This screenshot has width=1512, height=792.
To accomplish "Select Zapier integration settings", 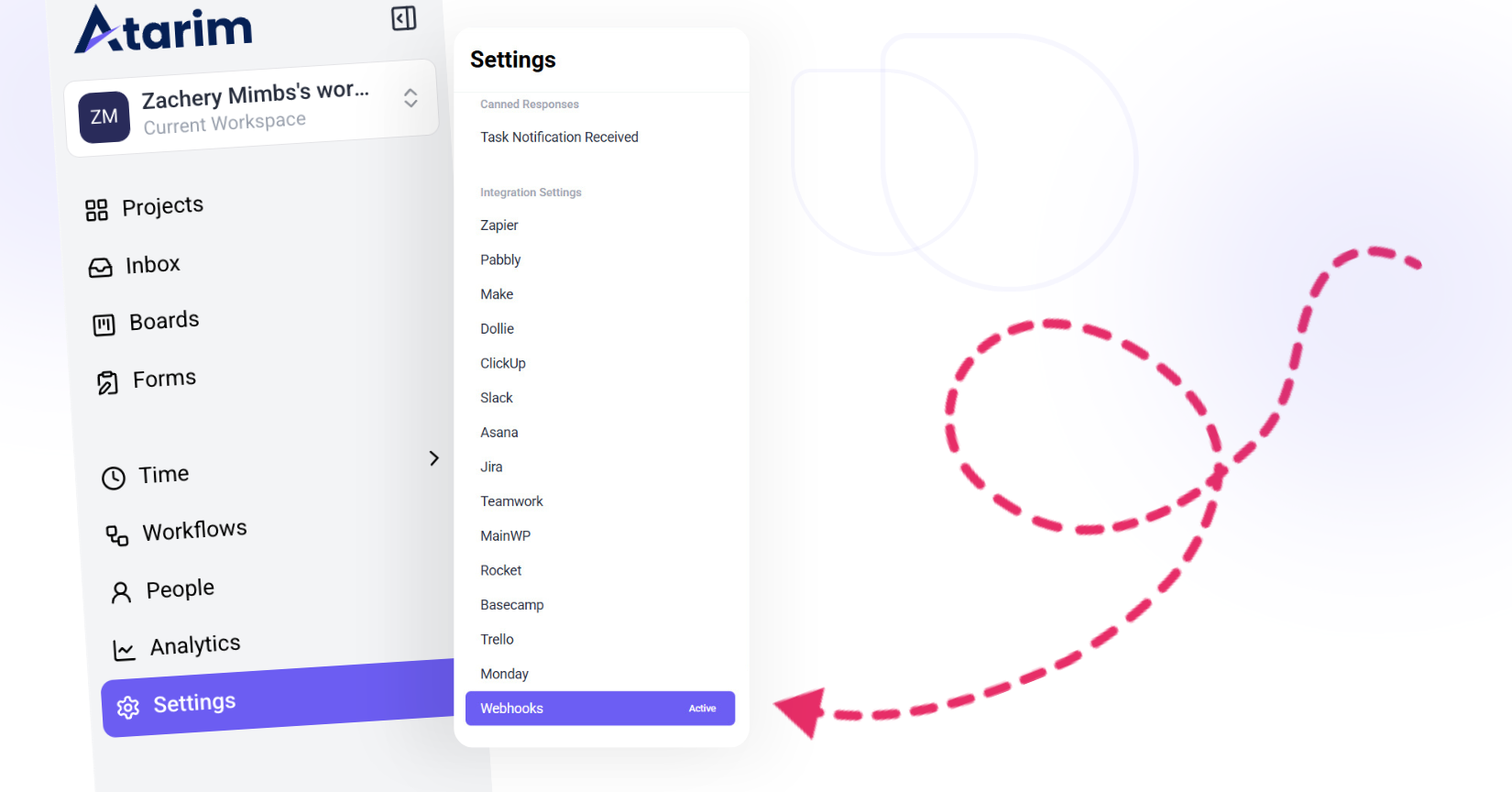I will tap(499, 225).
